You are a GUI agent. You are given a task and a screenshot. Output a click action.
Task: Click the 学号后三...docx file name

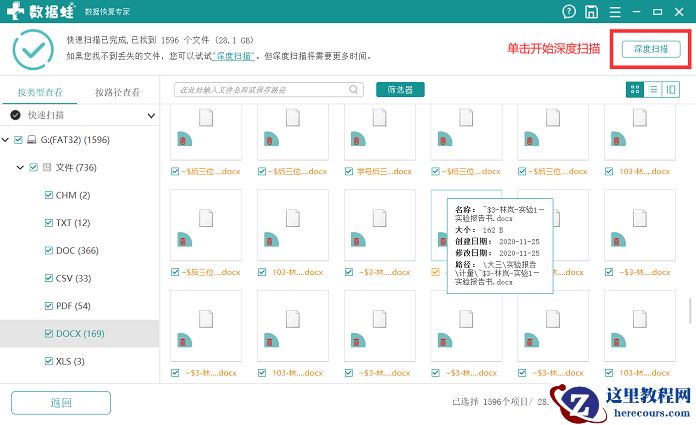384,171
